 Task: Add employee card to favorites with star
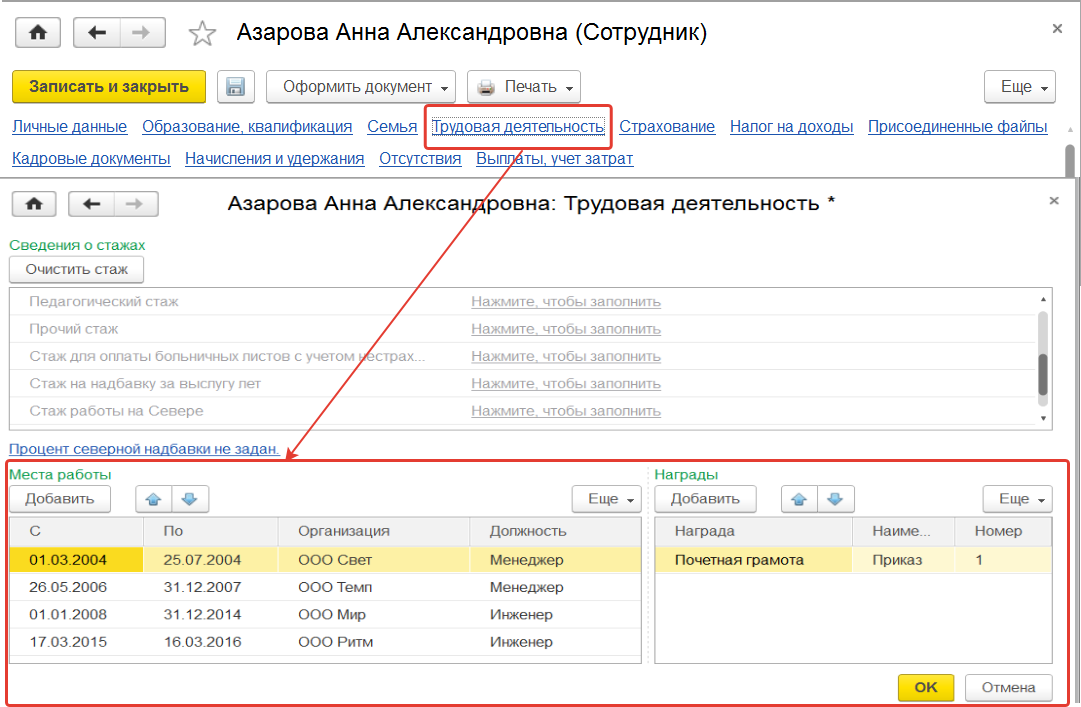coord(202,34)
